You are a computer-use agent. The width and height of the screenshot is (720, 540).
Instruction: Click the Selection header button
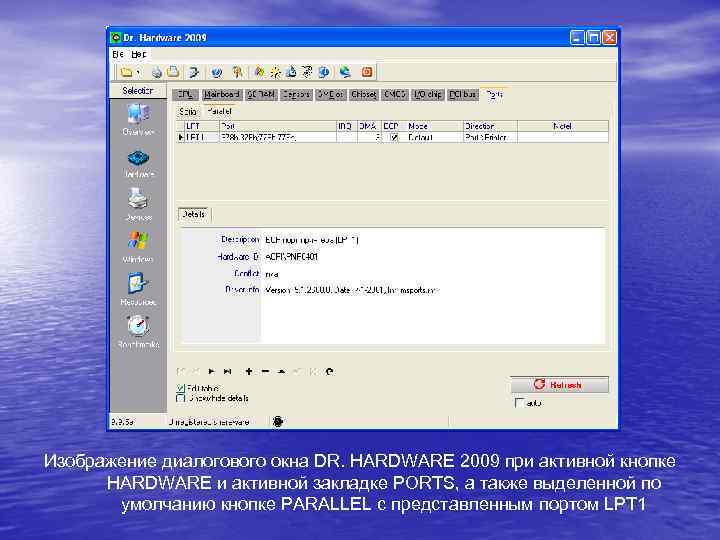(138, 90)
